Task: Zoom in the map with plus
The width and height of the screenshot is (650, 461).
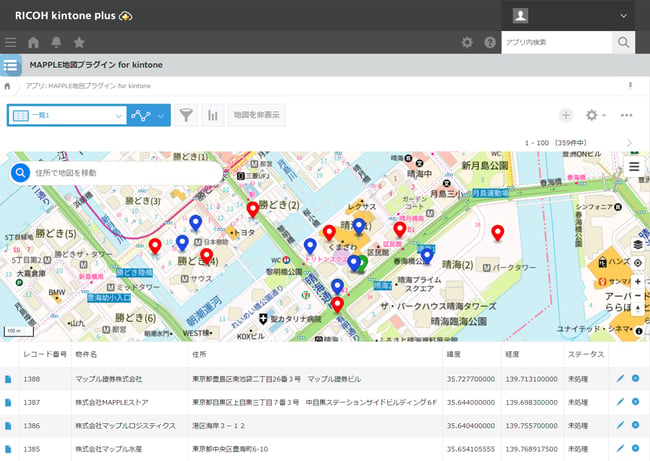Action: click(x=638, y=281)
